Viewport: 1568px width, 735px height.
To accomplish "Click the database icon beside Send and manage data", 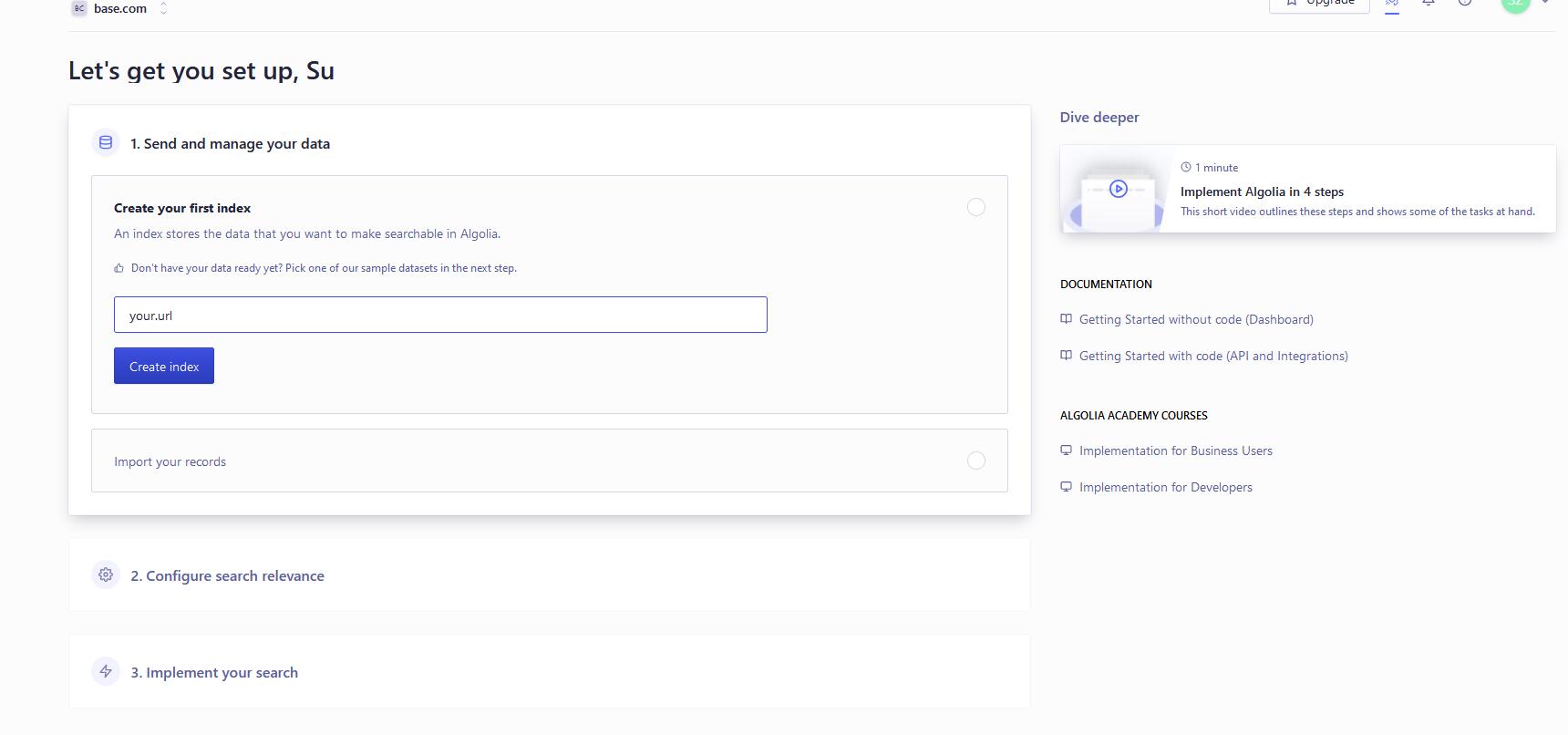I will click(x=106, y=142).
